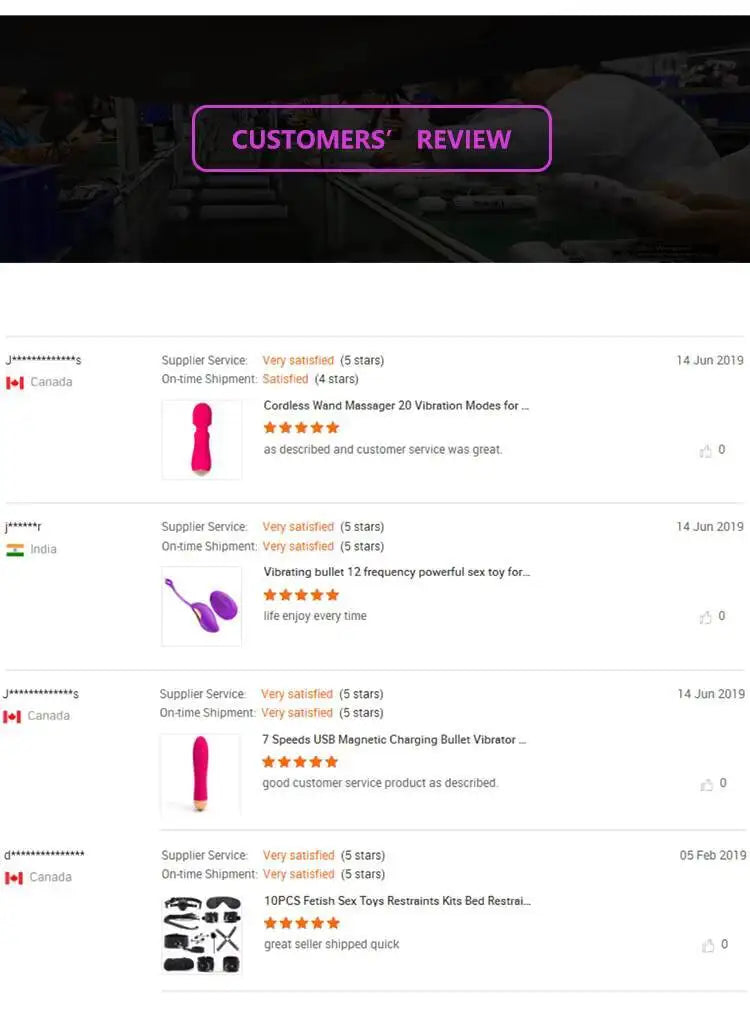Click the star rating on the 10PCS restraints review

click(299, 923)
